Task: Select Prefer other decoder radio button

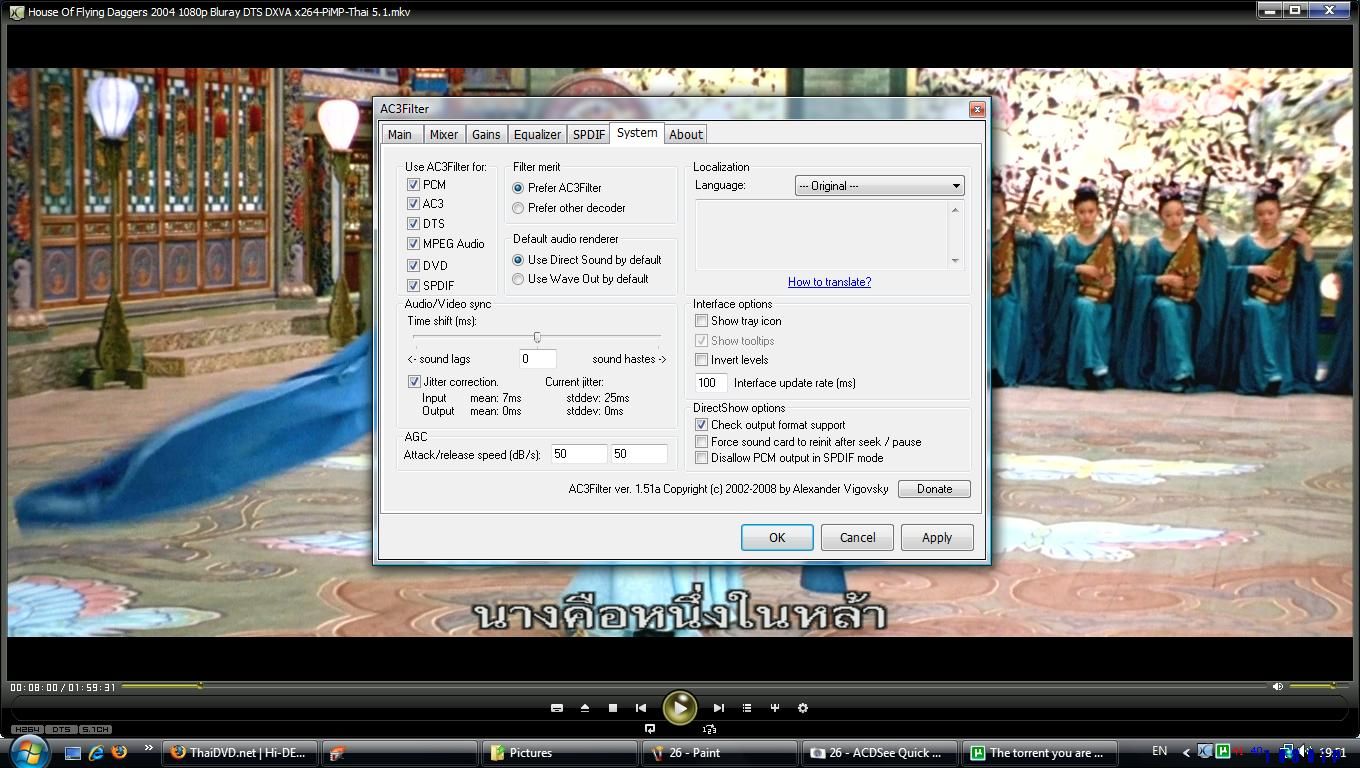Action: [518, 208]
